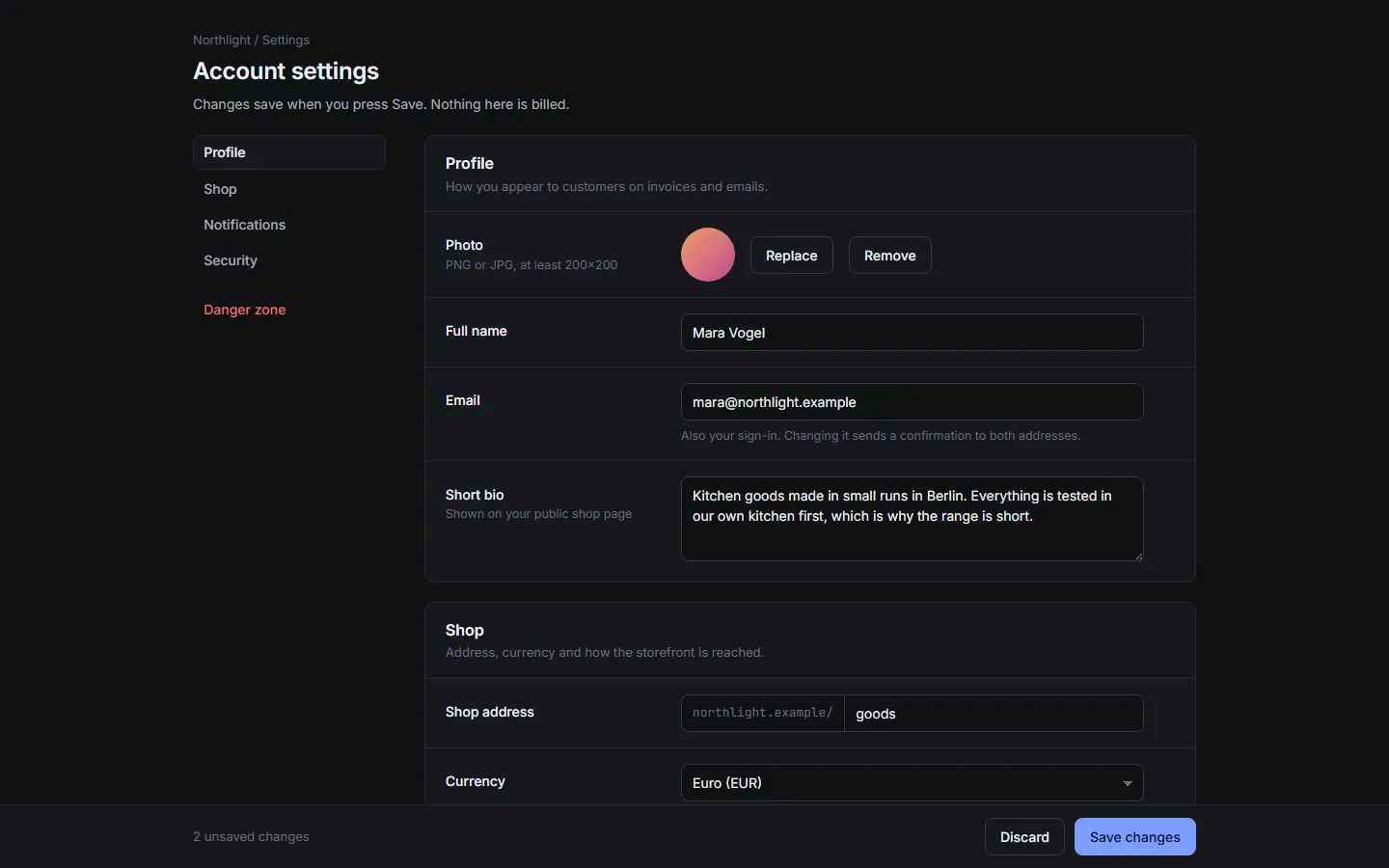
Task: Discard the unsaved changes
Action: tap(1024, 837)
